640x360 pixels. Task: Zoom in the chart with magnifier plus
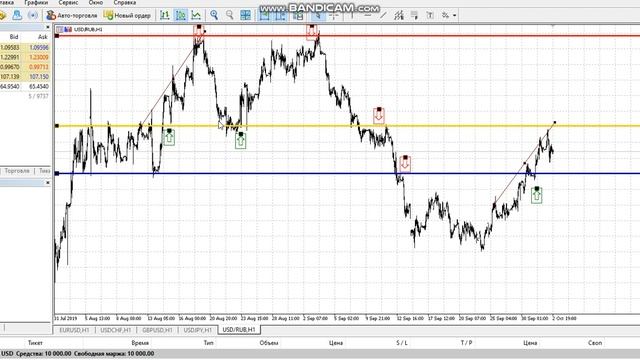pos(214,15)
